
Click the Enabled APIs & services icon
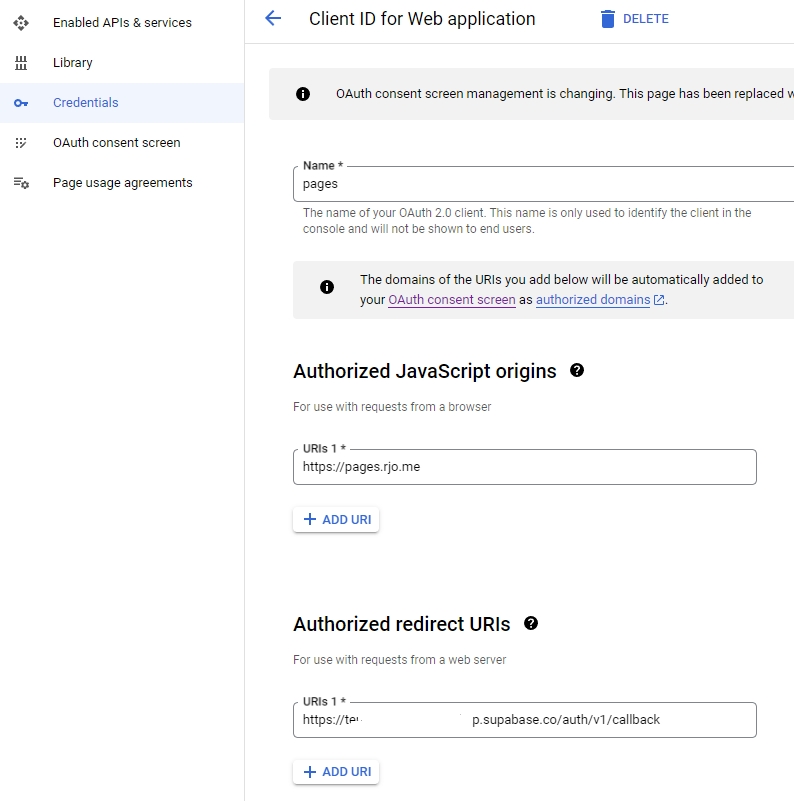21,22
